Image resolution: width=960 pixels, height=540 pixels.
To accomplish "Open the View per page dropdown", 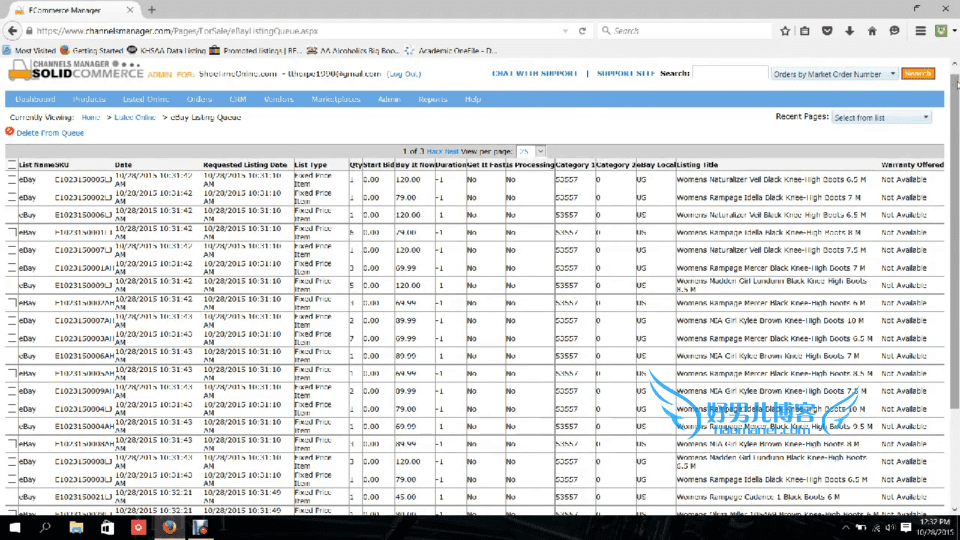I will point(531,151).
